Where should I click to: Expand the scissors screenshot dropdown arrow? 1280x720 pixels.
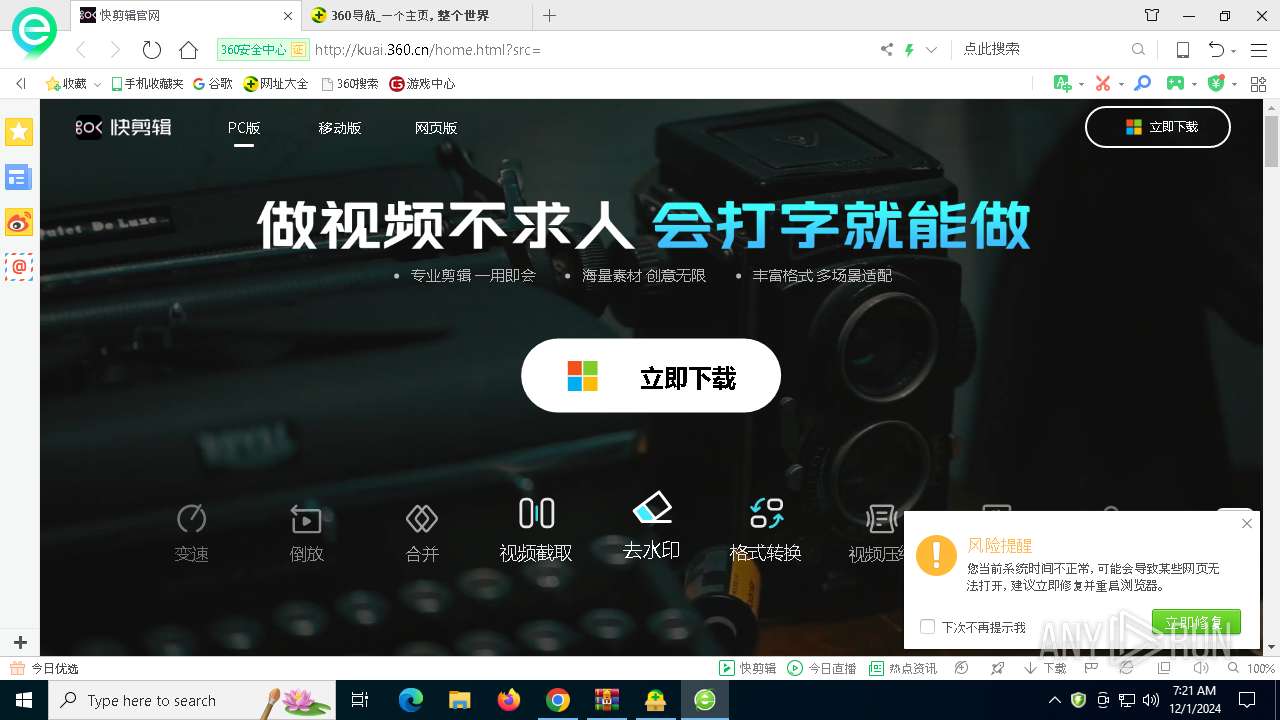pos(1121,85)
